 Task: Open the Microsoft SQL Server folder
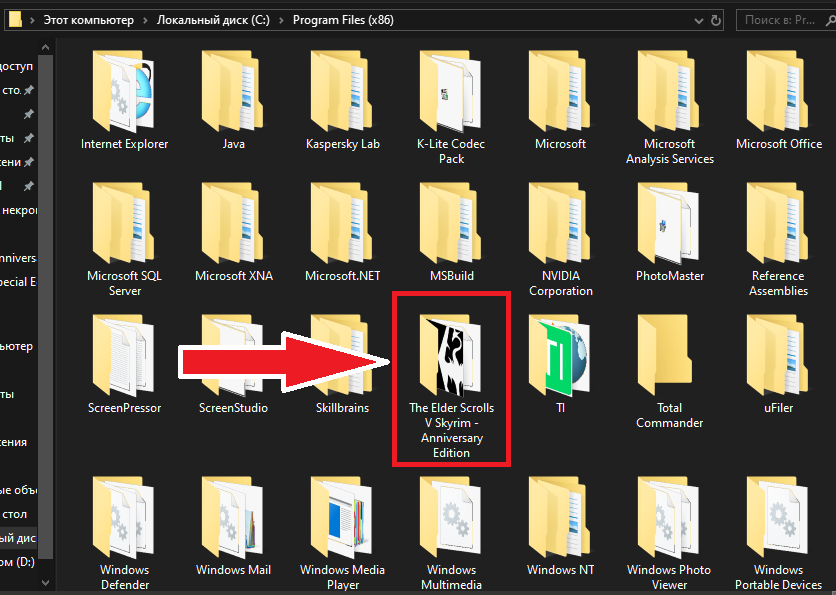pos(124,240)
